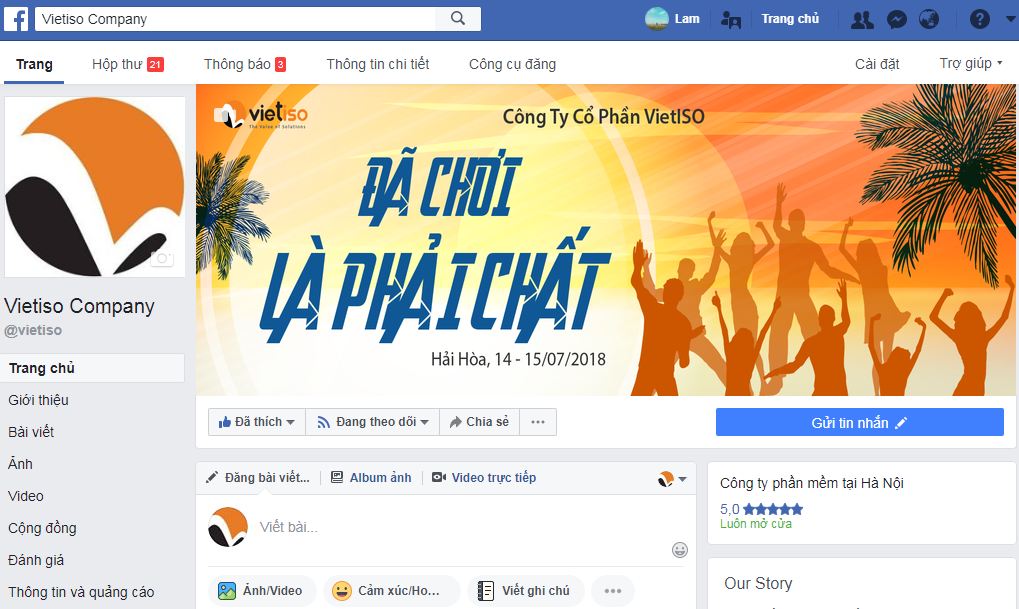This screenshot has height=609, width=1019.
Task: Click the help question mark icon
Action: point(979,19)
